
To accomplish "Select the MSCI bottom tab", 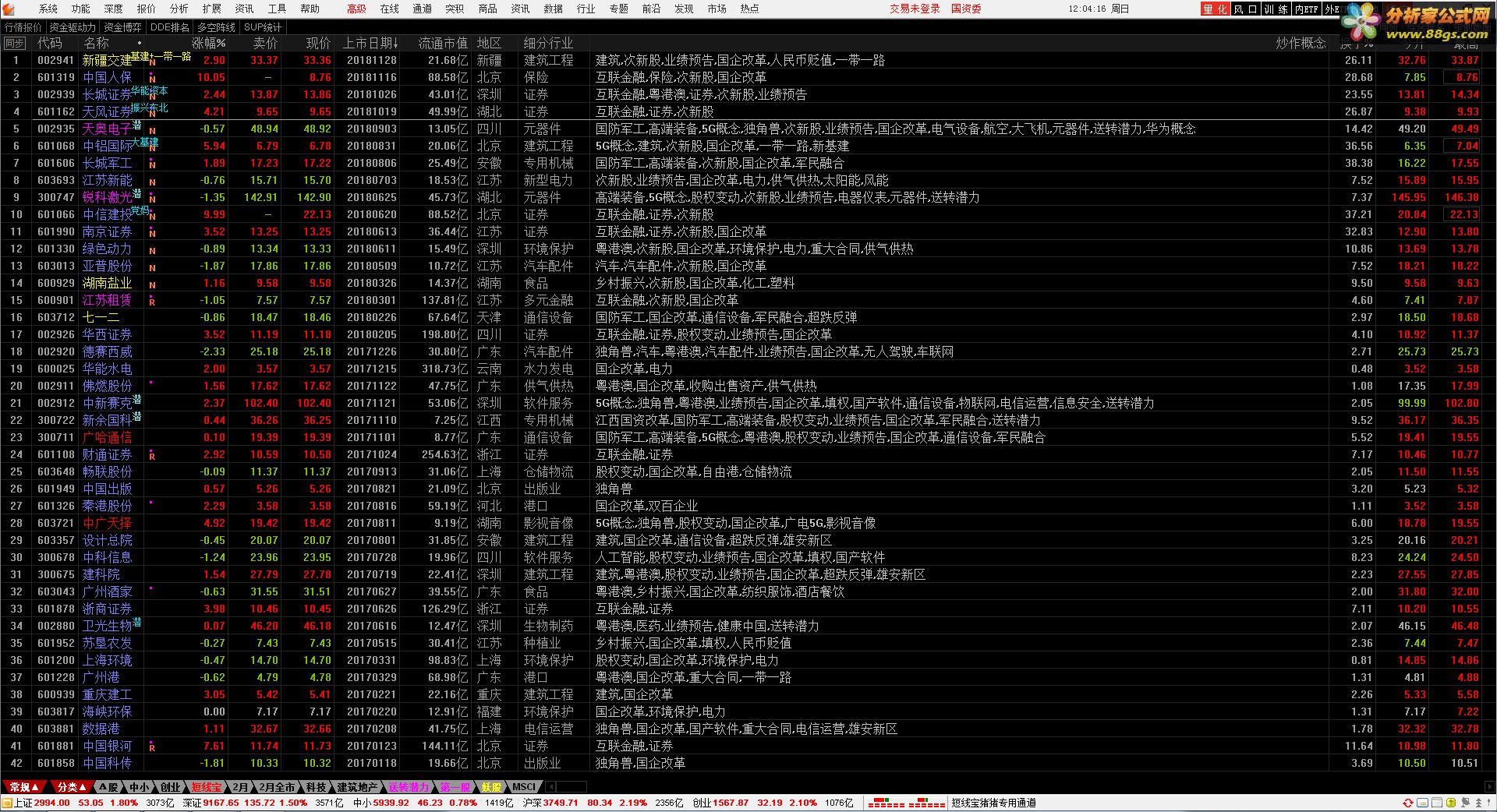I will click(x=523, y=787).
